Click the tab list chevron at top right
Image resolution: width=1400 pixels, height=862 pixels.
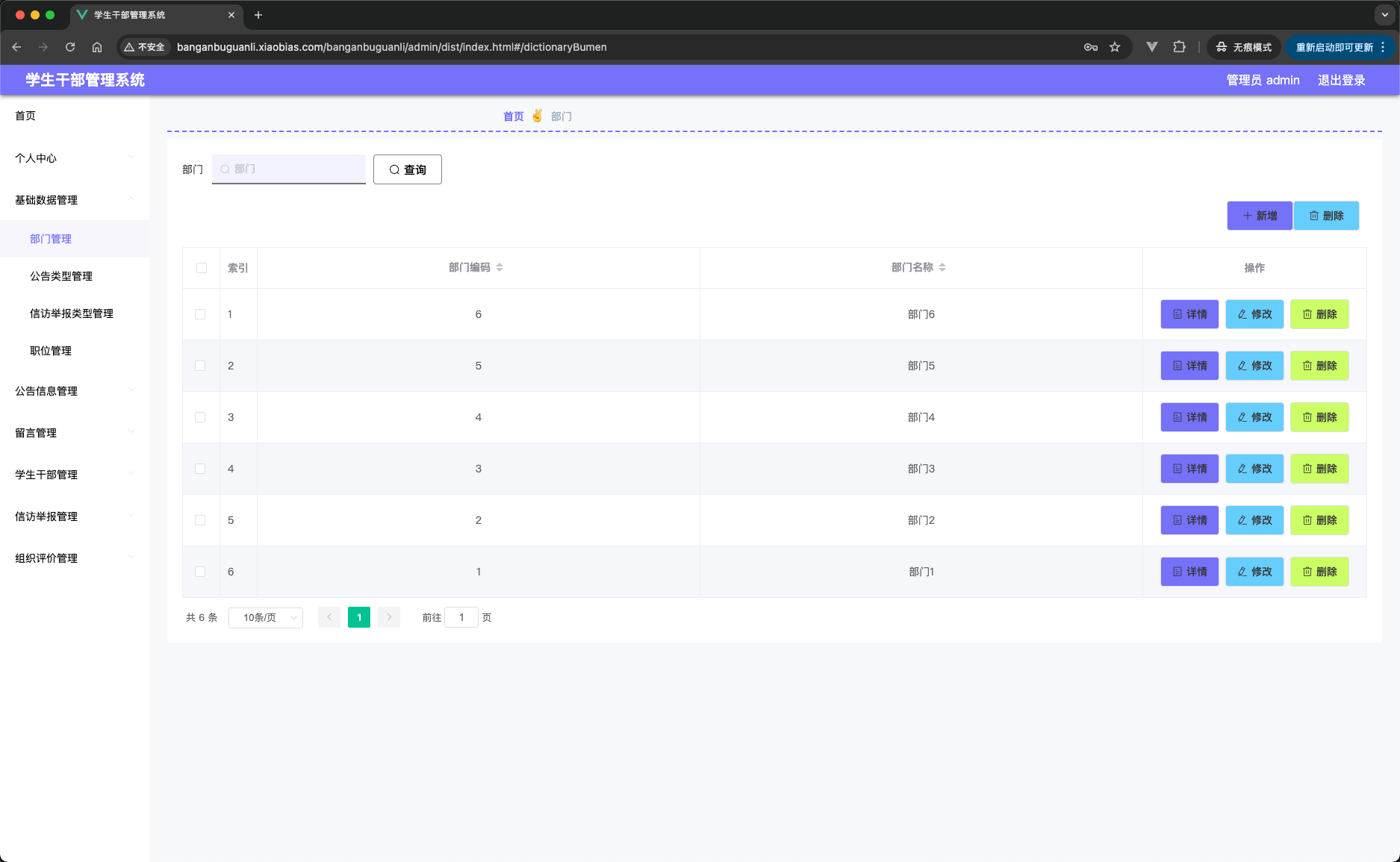(x=1385, y=15)
